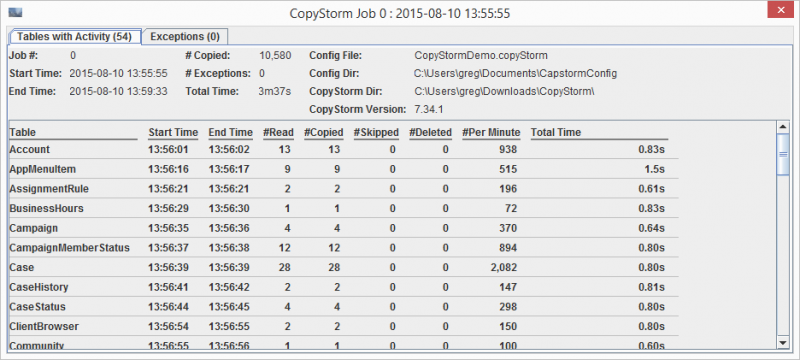Sort by the Total Time column header
800x360 pixels.
pos(599,133)
